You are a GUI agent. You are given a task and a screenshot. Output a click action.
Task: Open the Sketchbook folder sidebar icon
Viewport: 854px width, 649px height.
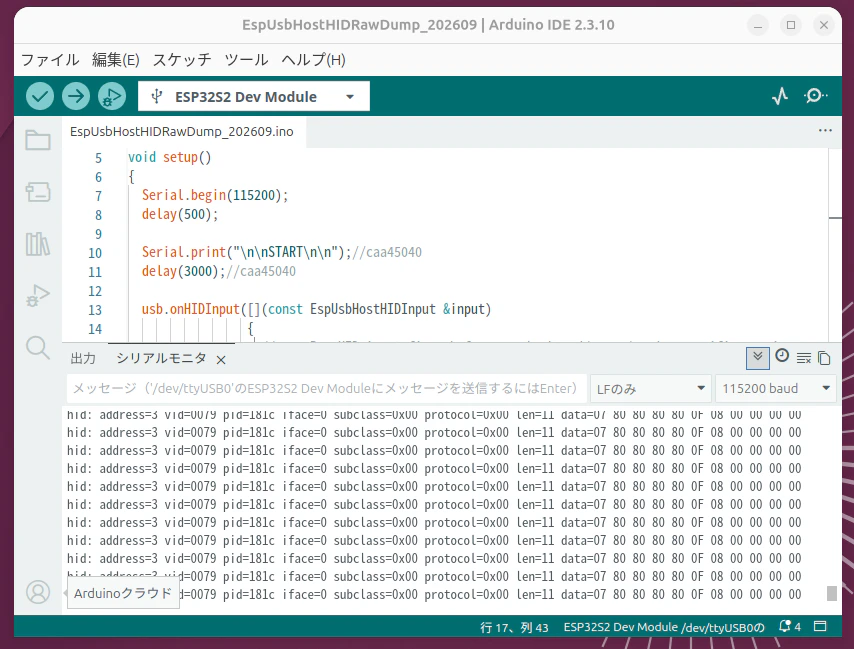(x=38, y=140)
